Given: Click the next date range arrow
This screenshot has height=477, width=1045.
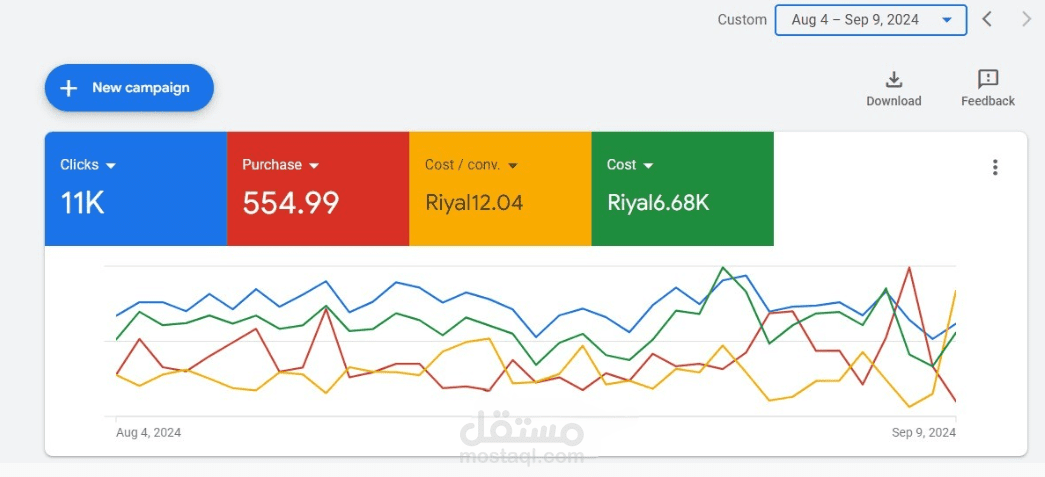Looking at the screenshot, I should (1026, 19).
